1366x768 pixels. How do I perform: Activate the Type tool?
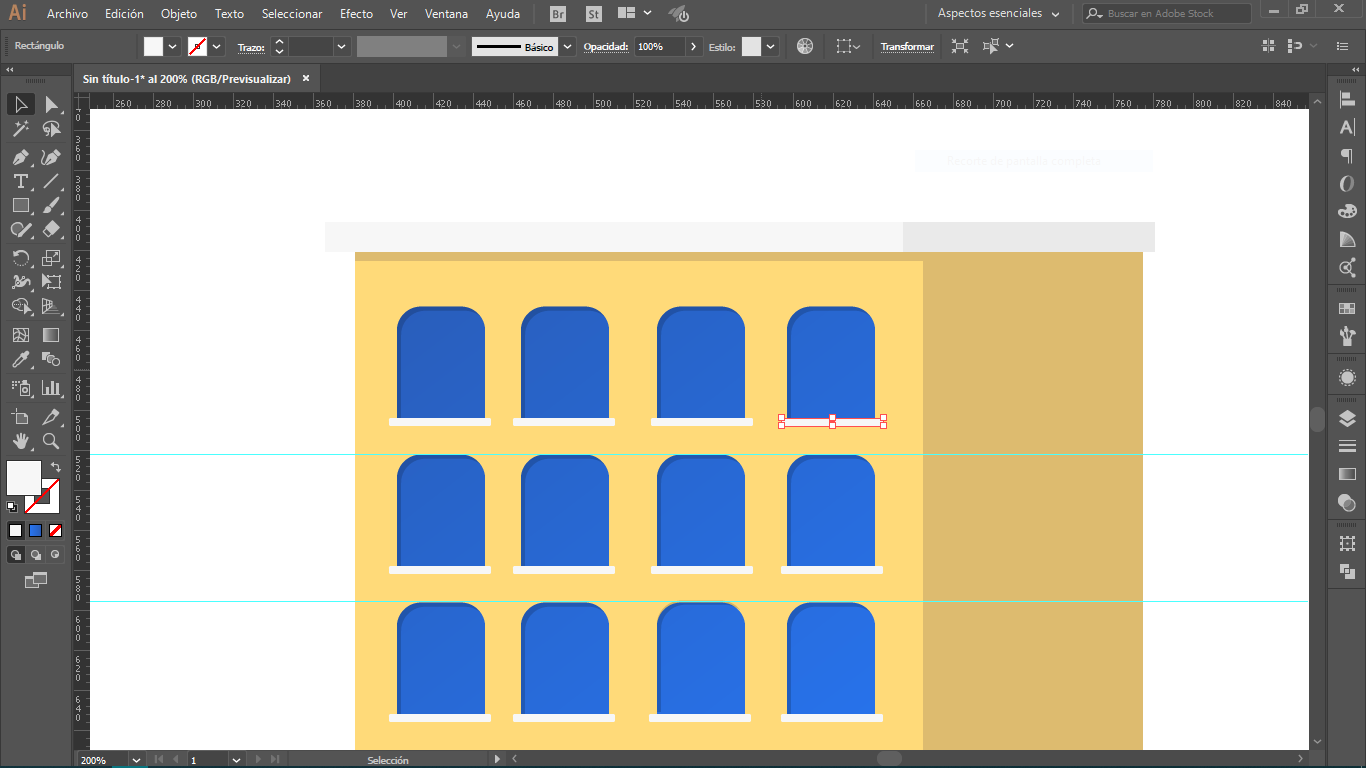20,181
